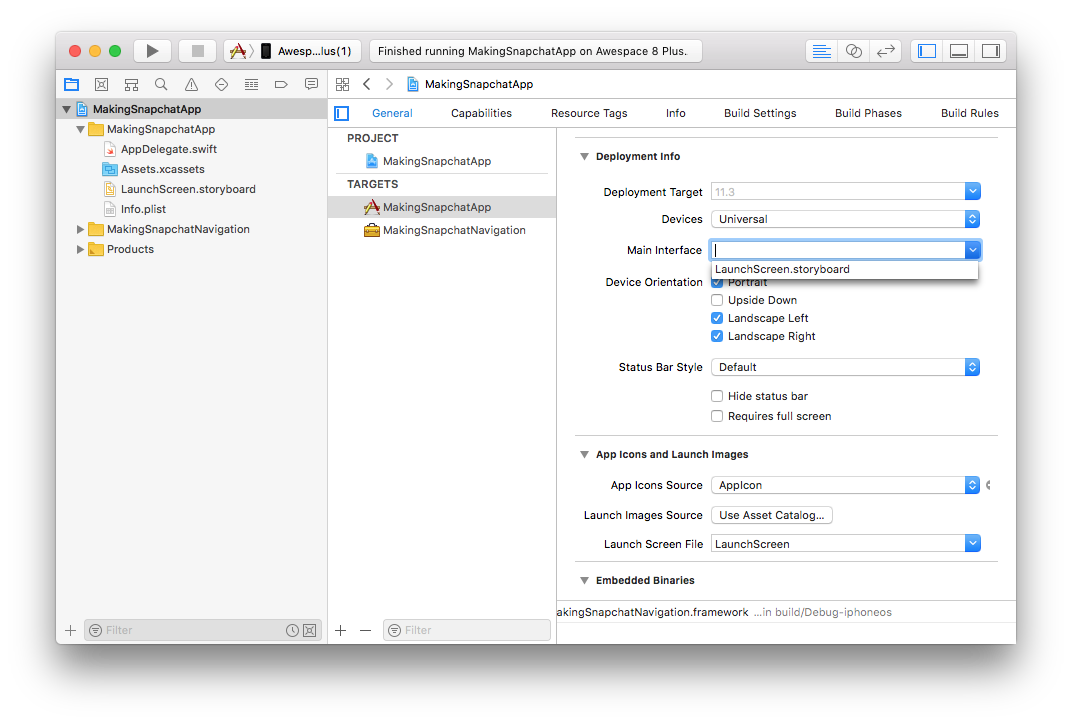Open related items grid menu
The height and width of the screenshot is (724, 1072).
pyautogui.click(x=343, y=84)
